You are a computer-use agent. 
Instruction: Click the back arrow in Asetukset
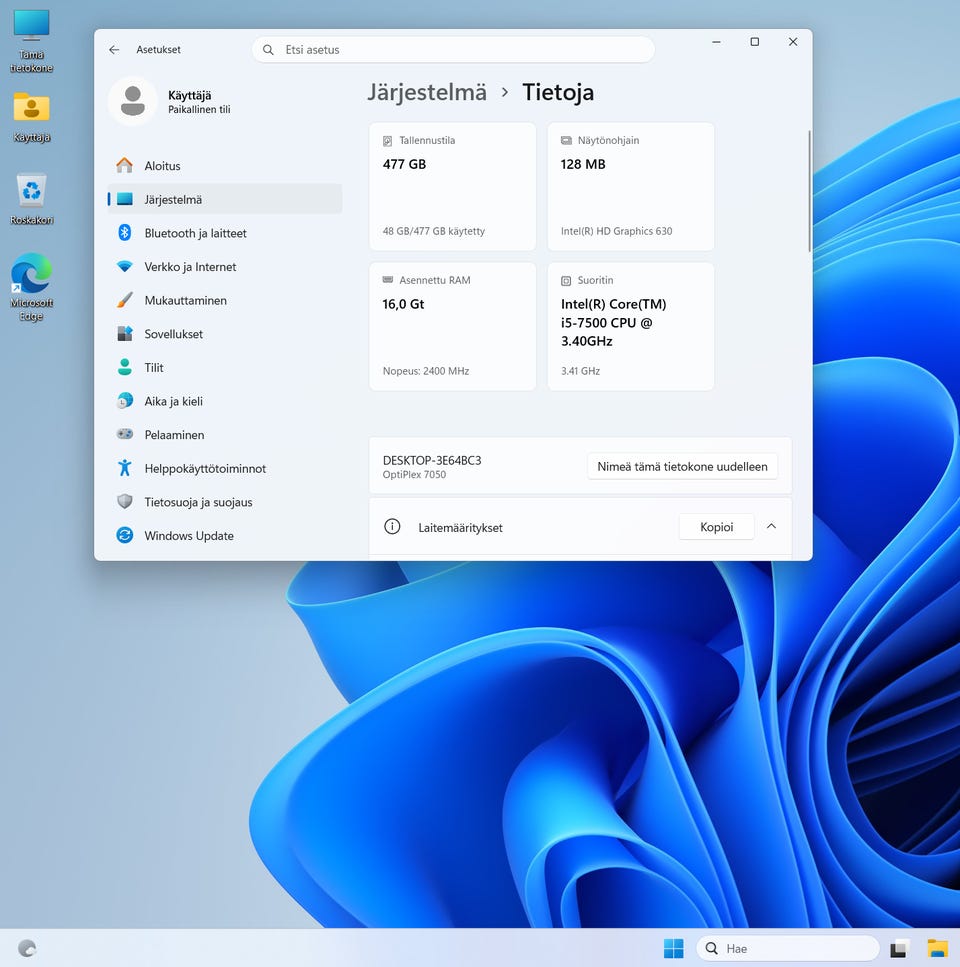[114, 50]
